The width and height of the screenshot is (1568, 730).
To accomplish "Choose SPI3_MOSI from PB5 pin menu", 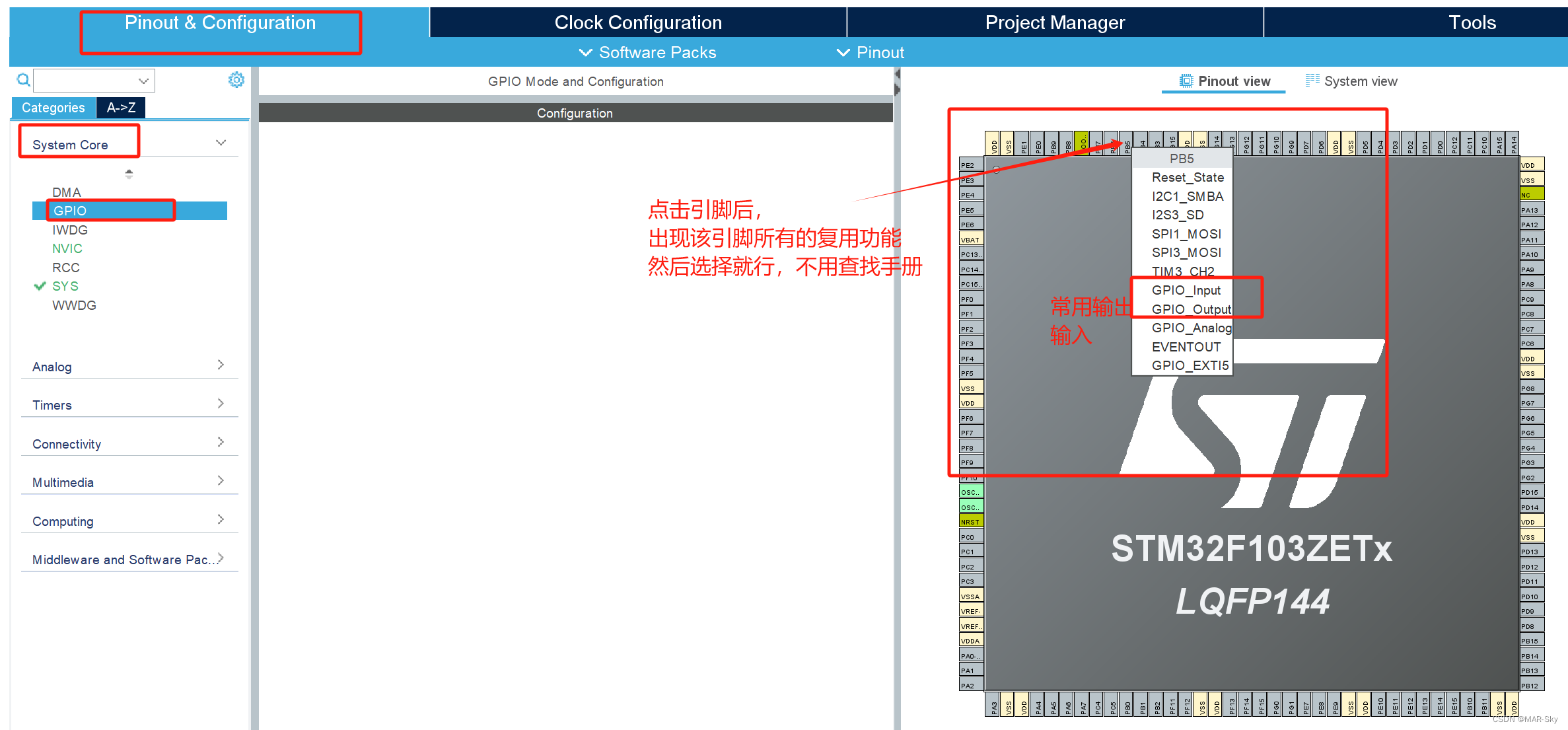I will (1186, 252).
